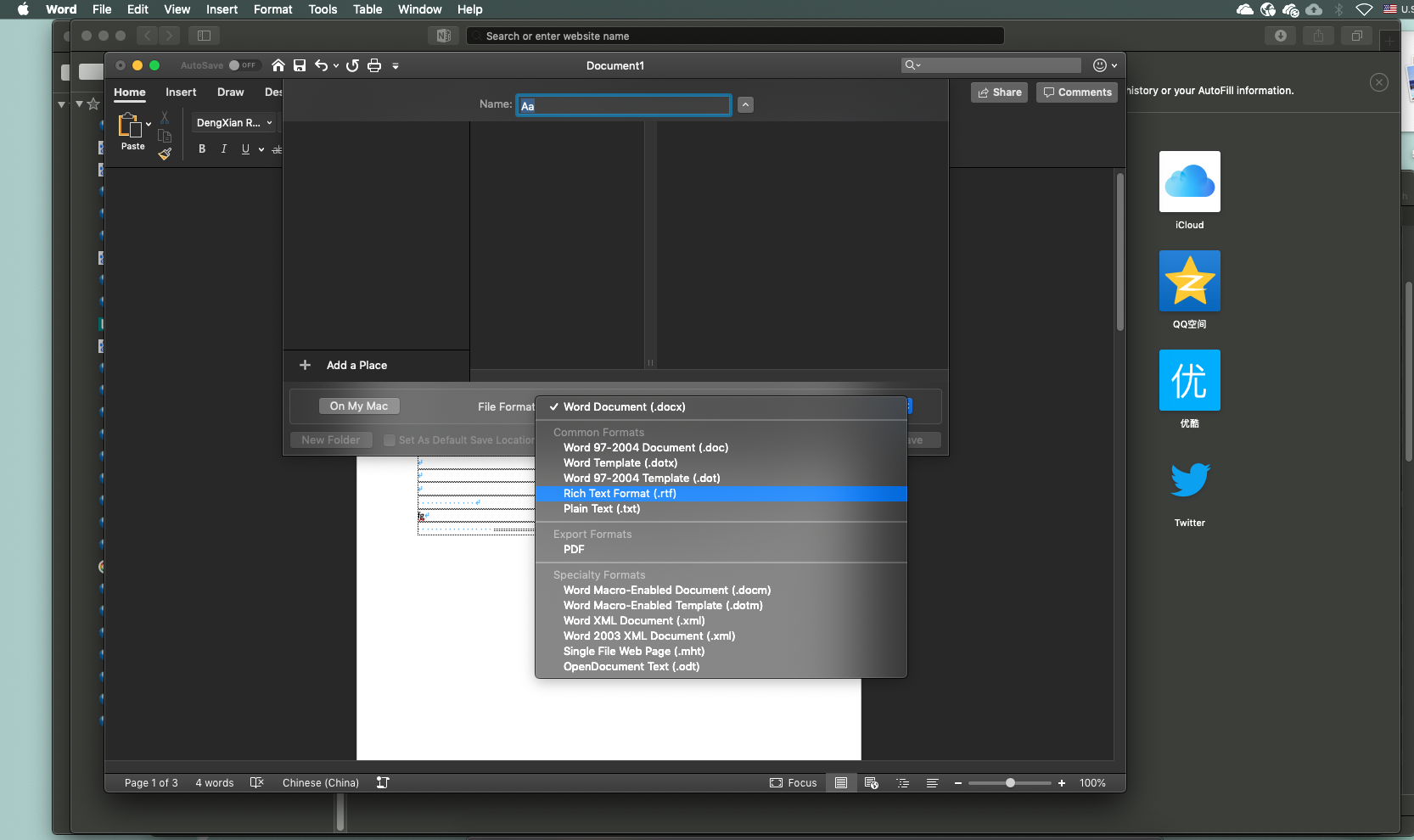1414x840 pixels.
Task: Click the zoom slider handle
Action: [x=1010, y=783]
